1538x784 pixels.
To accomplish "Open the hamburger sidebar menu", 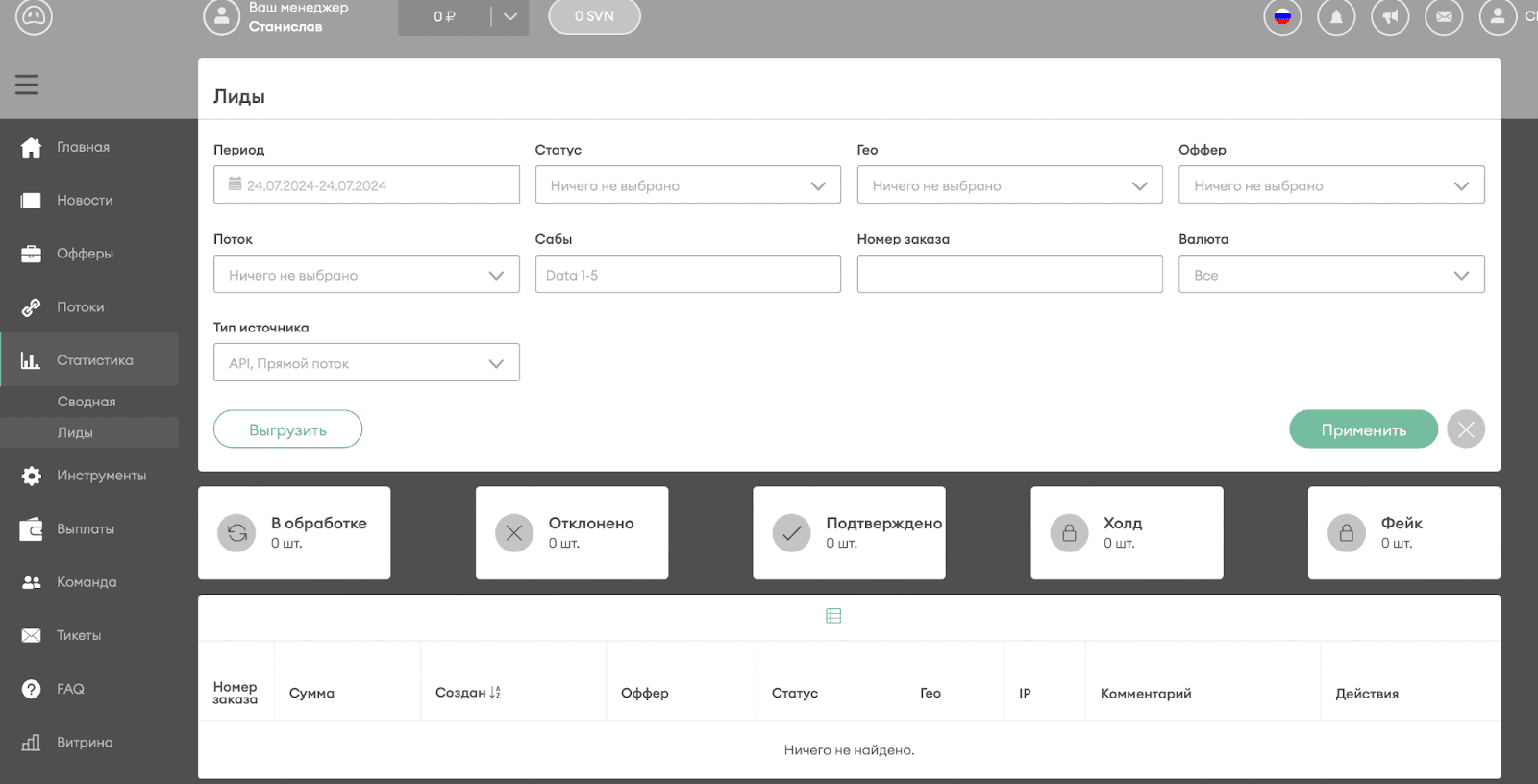I will [27, 85].
